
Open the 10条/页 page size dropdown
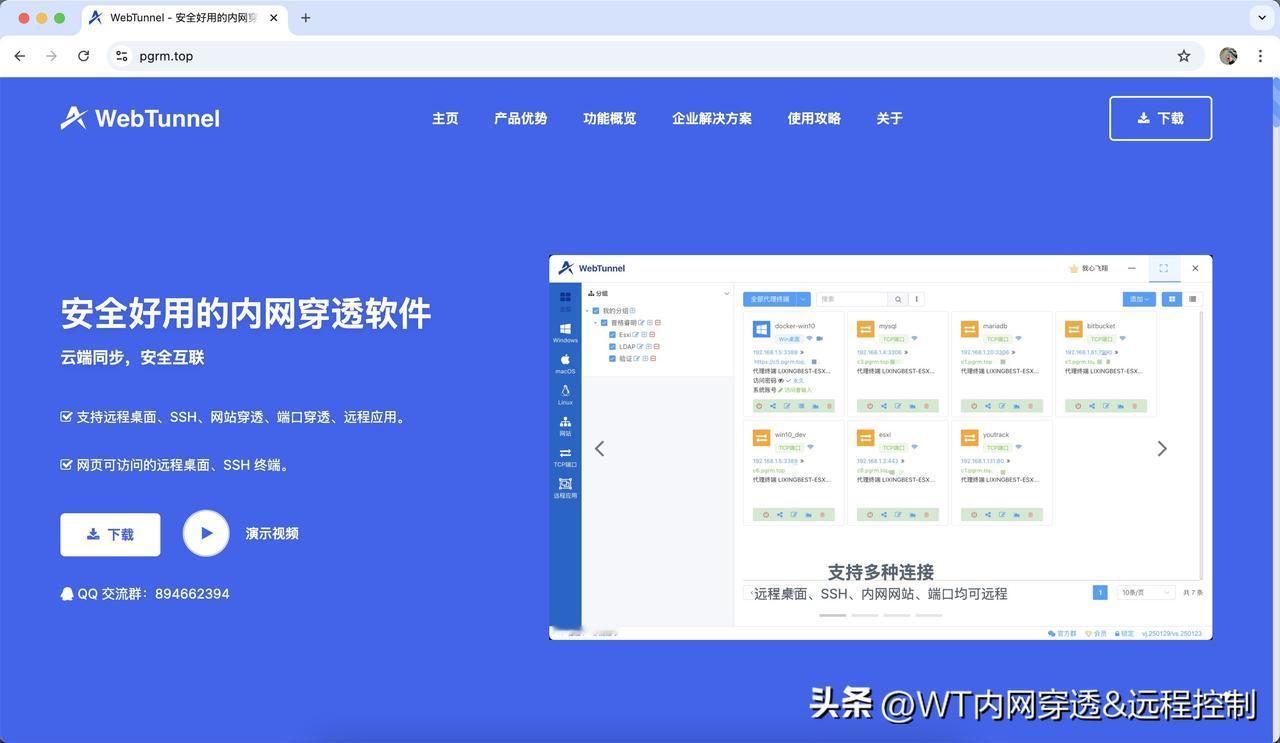1146,593
